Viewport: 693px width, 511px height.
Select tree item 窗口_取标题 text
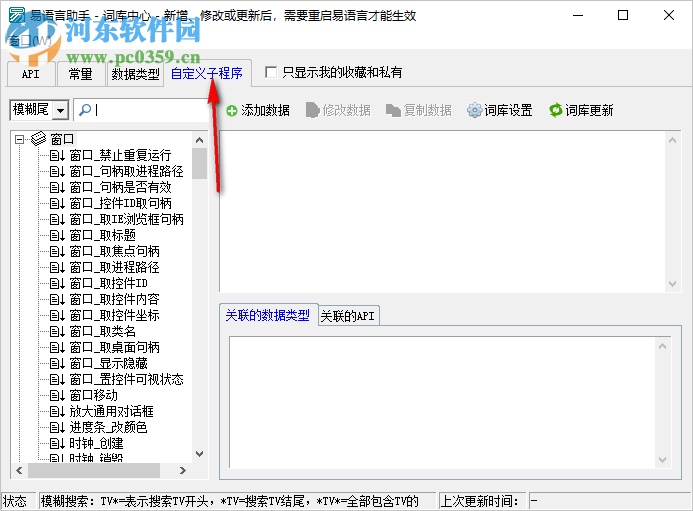pos(103,236)
